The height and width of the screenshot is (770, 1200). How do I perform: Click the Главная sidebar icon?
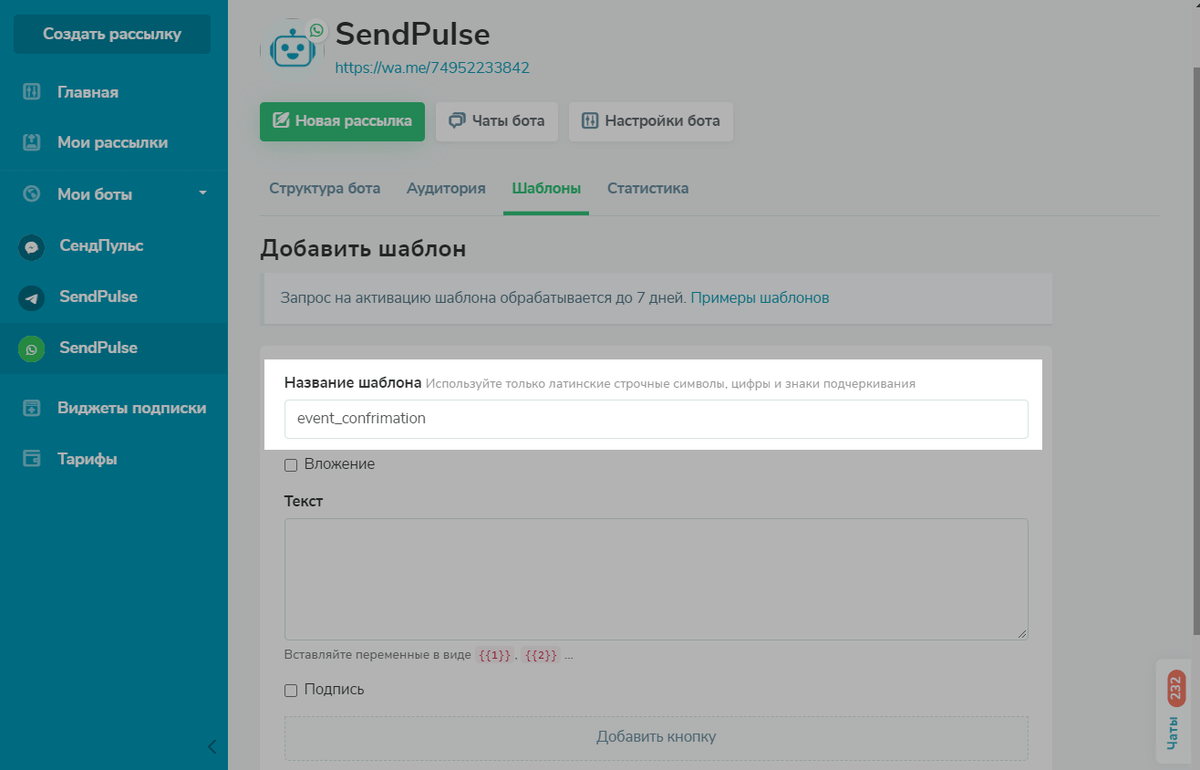tap(32, 92)
